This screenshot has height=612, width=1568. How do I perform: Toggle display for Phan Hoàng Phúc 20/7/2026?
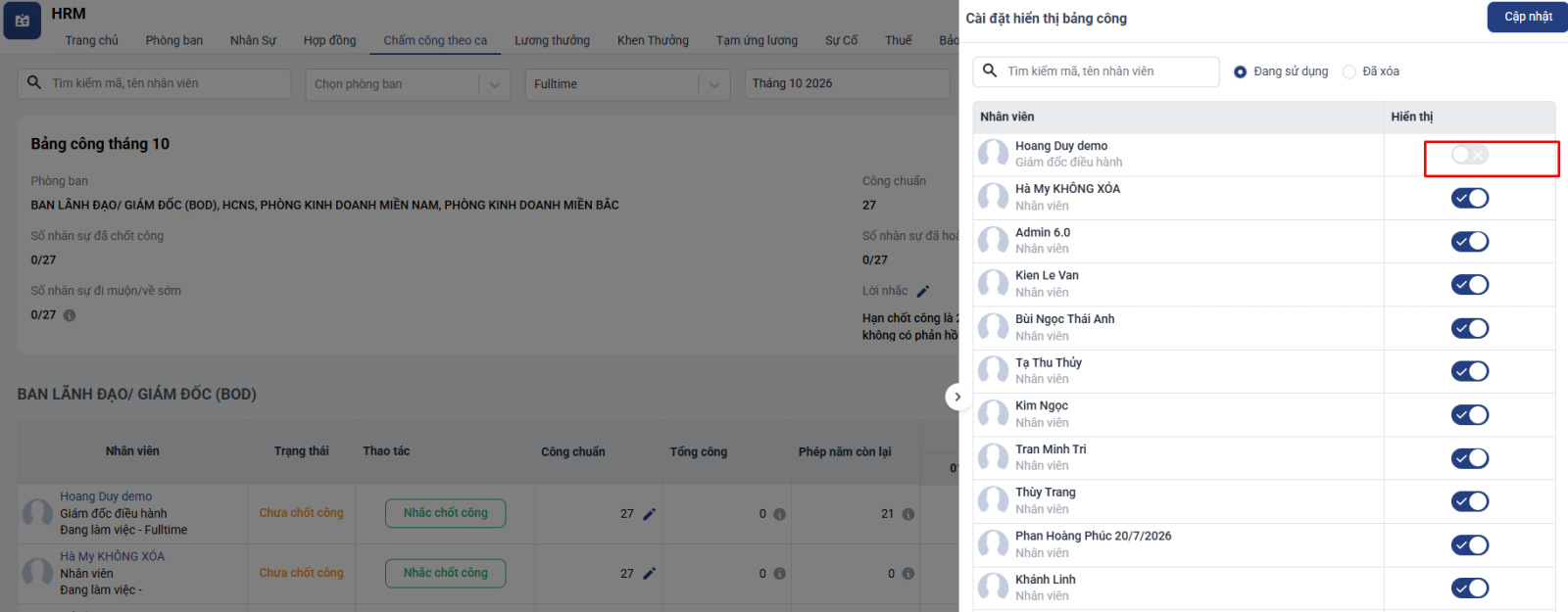point(1470,544)
